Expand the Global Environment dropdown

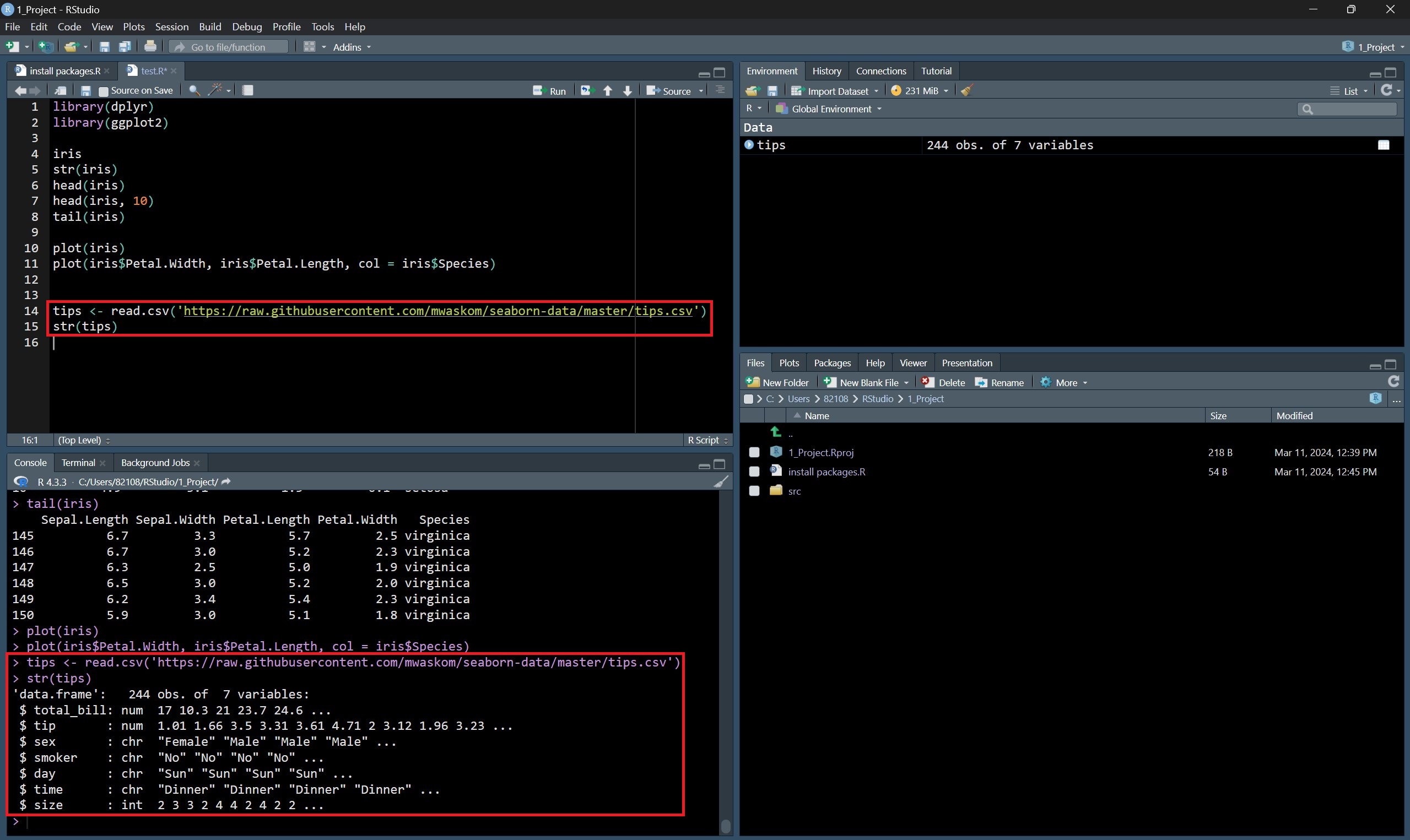click(x=831, y=109)
